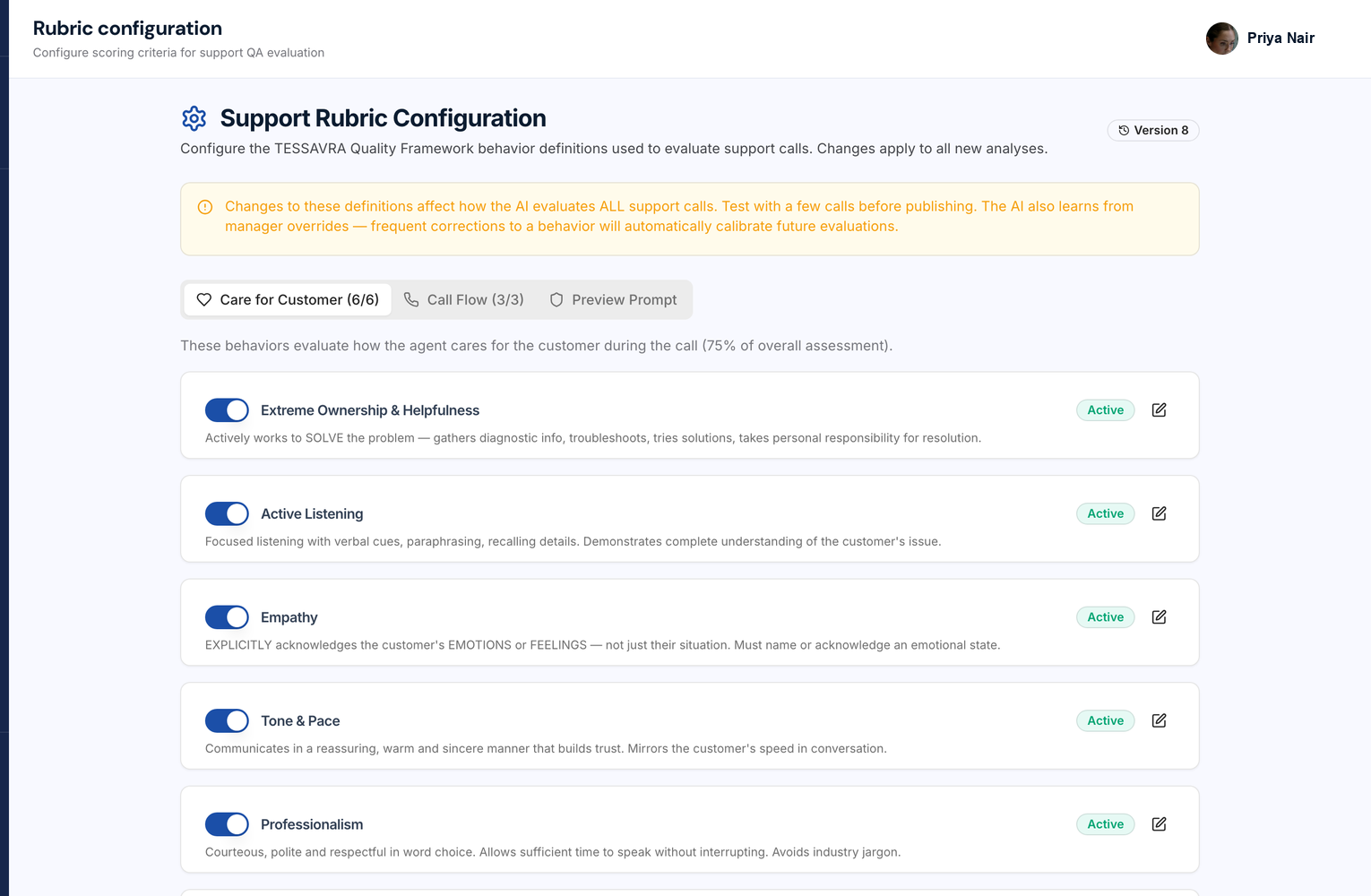Click the Active Listening behavior title
The width and height of the screenshot is (1371, 896).
click(x=312, y=513)
